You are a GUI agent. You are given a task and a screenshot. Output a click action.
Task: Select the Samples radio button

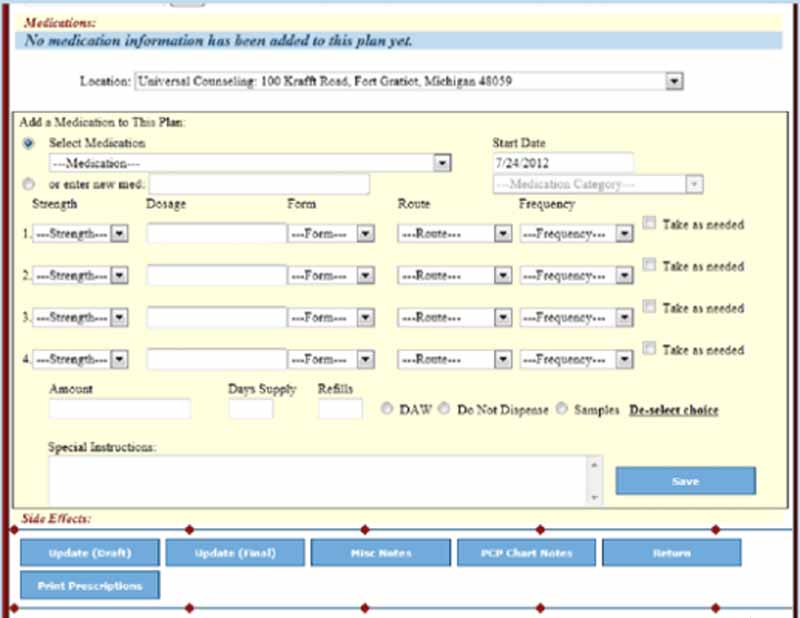562,409
